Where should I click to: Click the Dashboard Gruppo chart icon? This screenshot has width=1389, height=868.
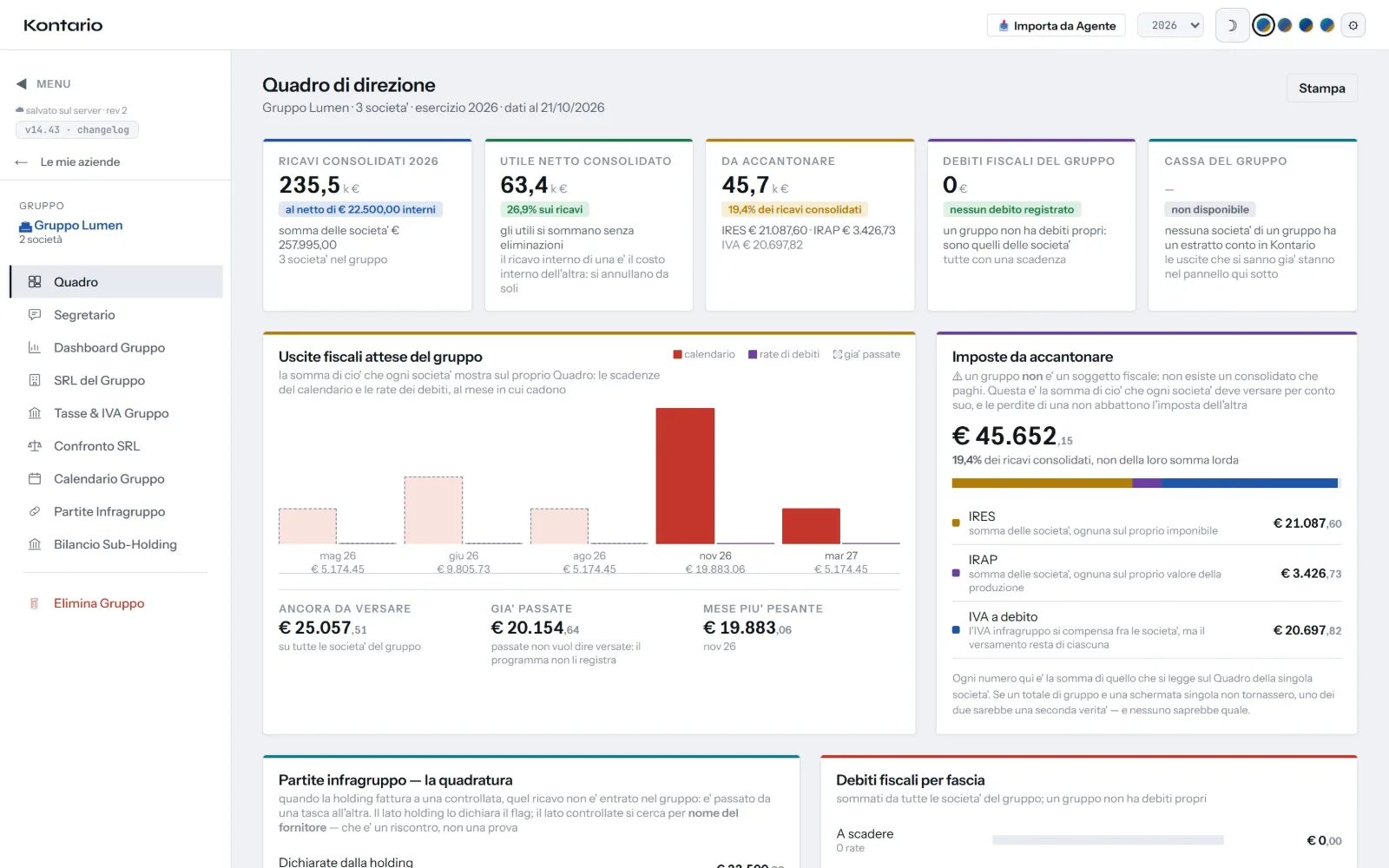point(35,348)
